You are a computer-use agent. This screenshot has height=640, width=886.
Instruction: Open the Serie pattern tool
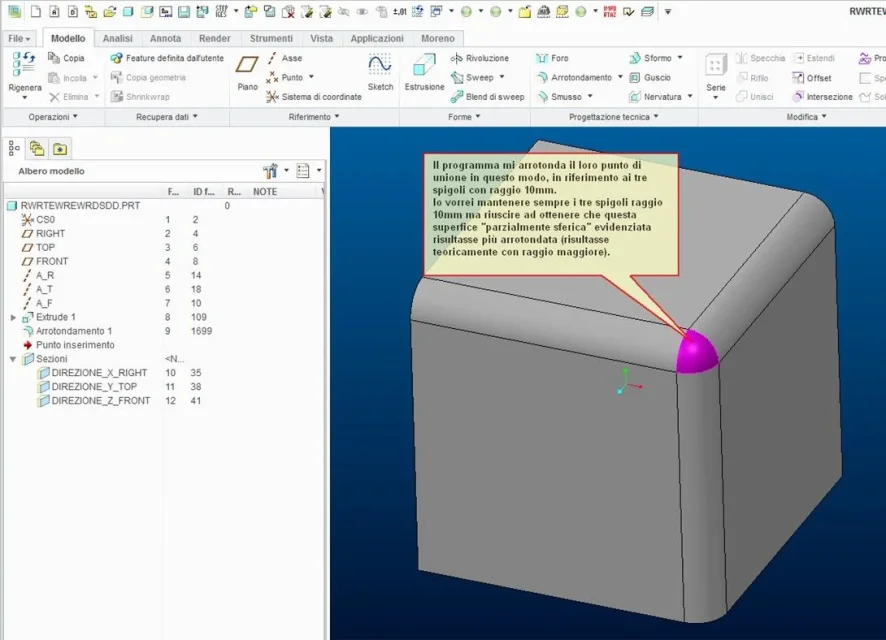click(716, 67)
